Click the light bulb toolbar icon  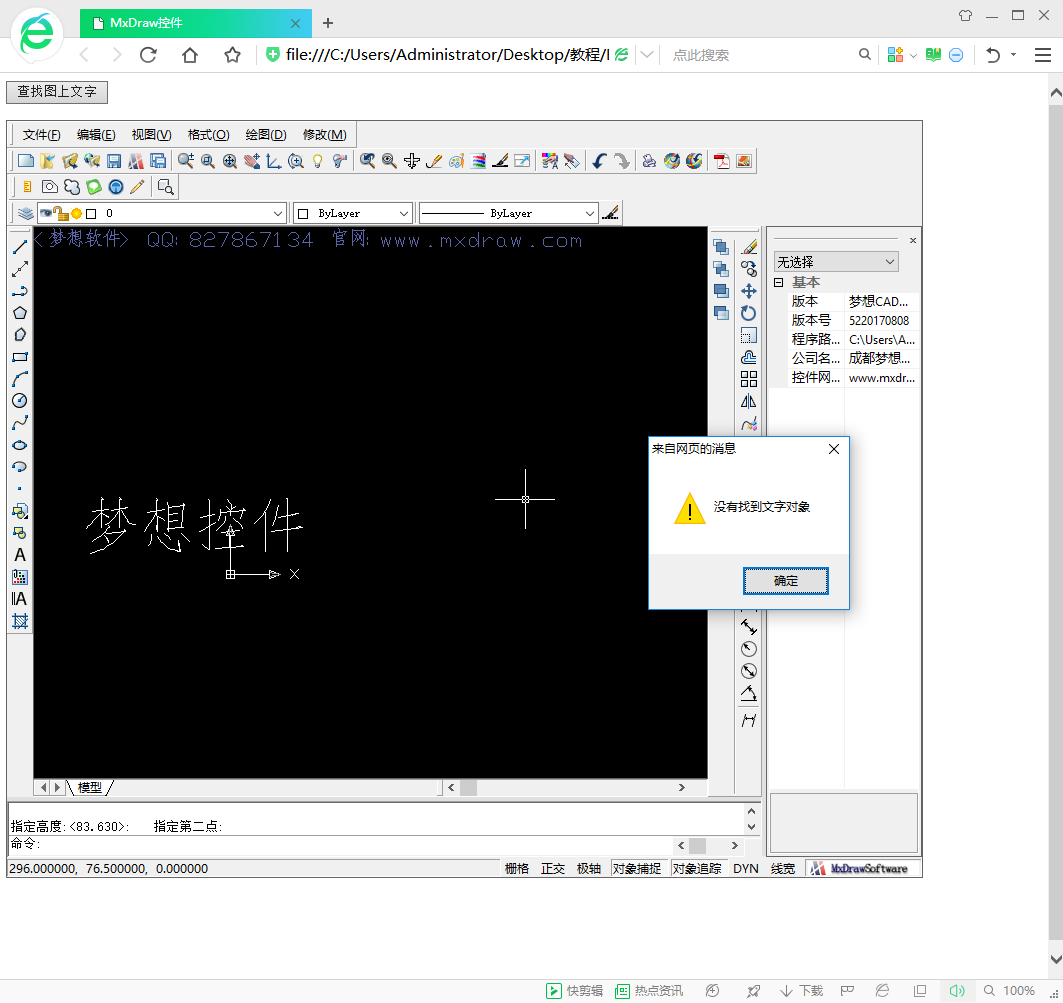317,161
